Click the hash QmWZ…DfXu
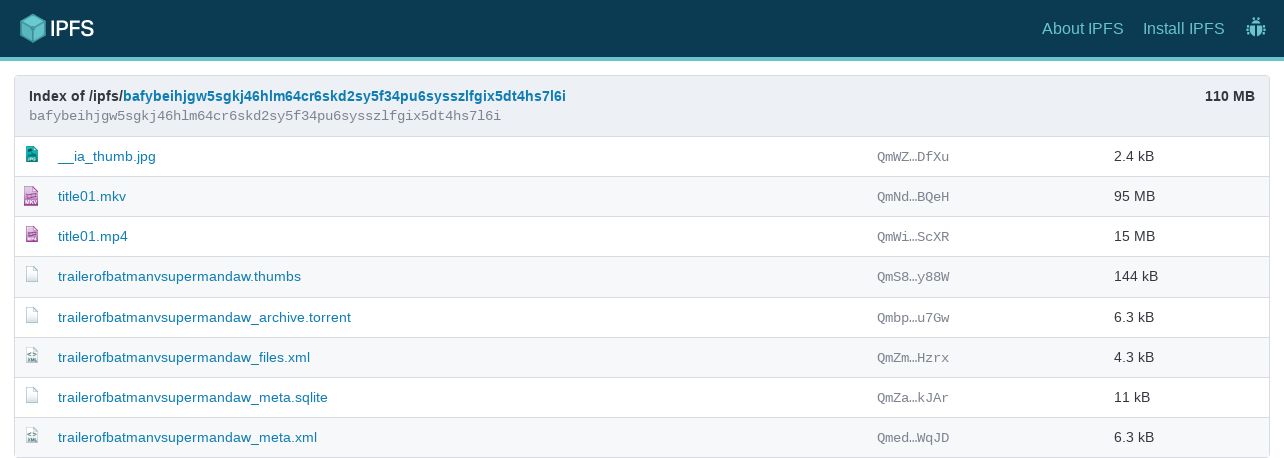 913,157
